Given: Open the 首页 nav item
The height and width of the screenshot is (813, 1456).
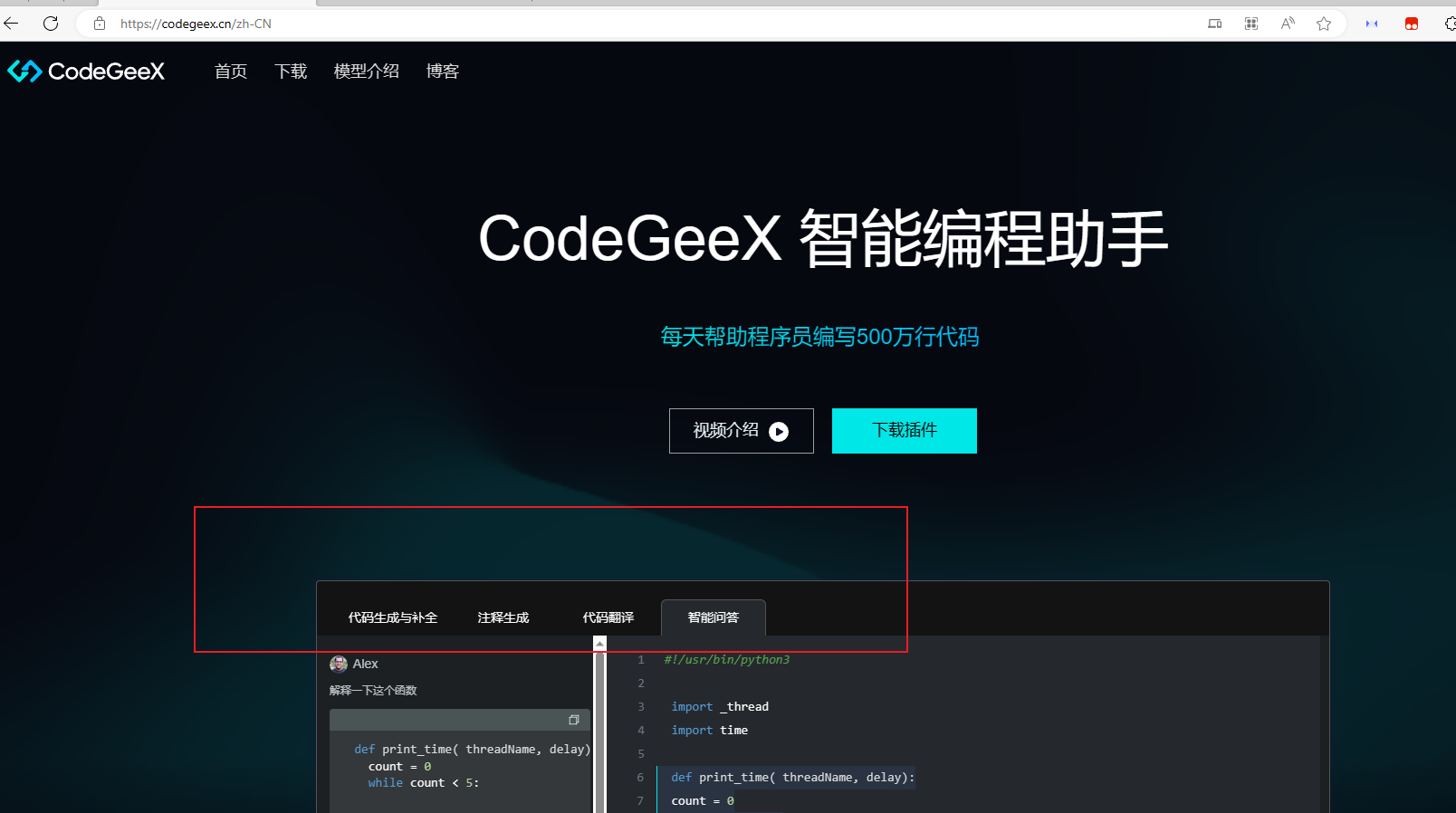Looking at the screenshot, I should (x=231, y=71).
